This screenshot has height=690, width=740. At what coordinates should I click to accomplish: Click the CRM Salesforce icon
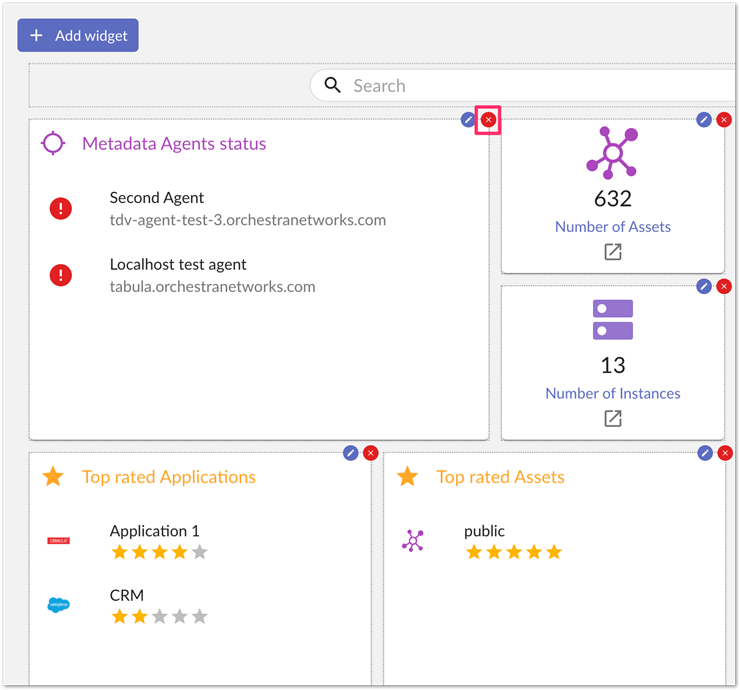coord(59,605)
